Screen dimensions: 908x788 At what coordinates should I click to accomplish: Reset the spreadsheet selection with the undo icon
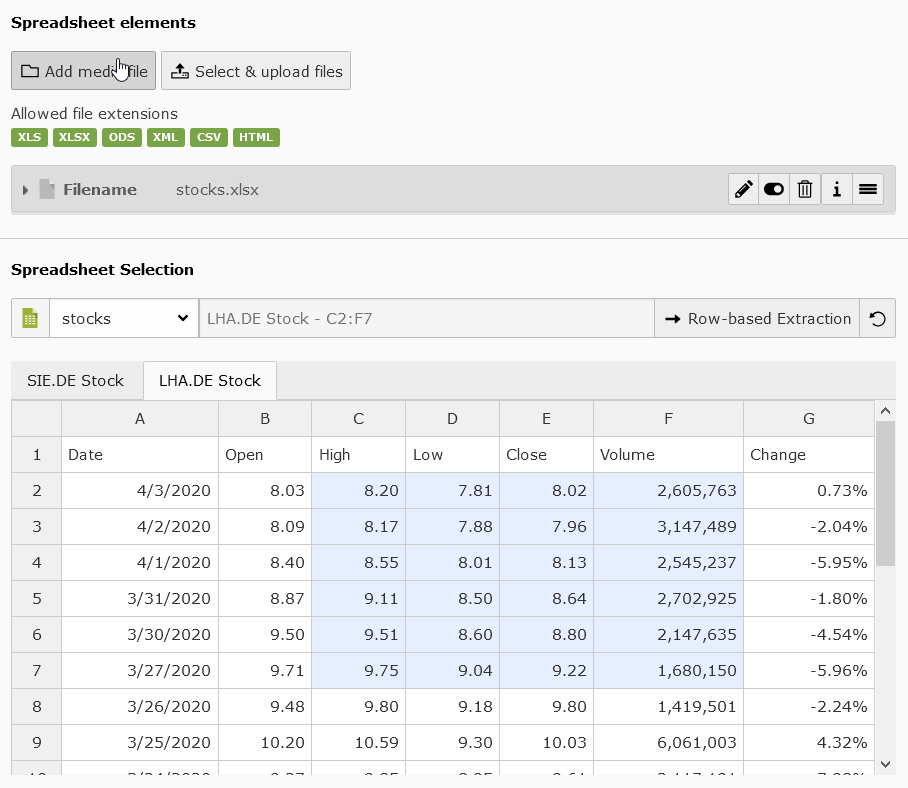[x=878, y=318]
